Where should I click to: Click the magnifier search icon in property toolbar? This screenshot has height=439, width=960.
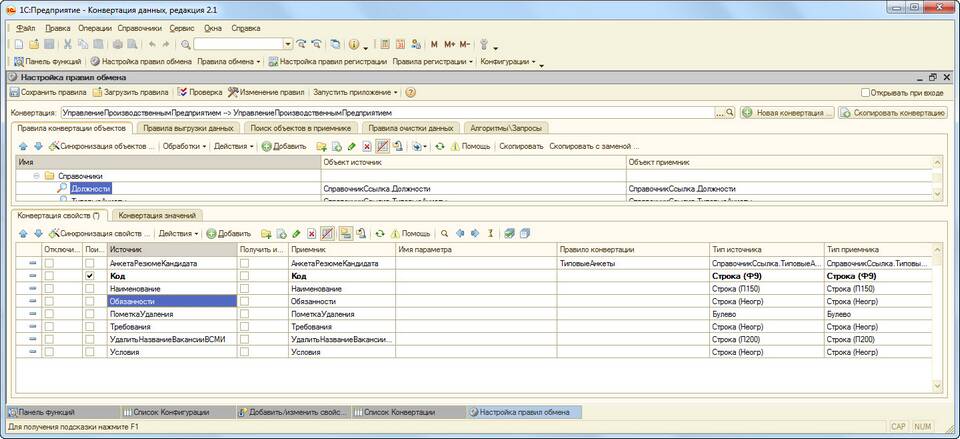click(x=445, y=233)
